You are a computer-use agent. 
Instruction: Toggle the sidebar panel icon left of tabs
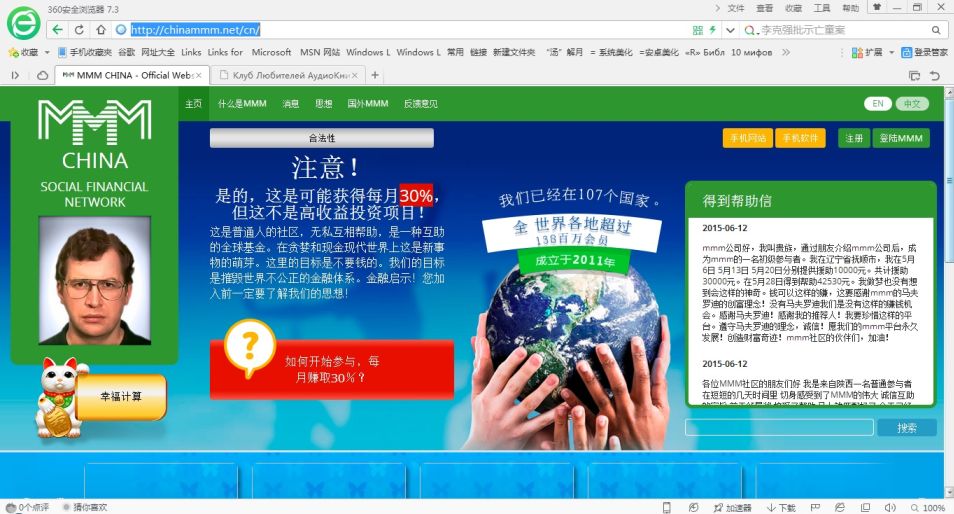point(15,75)
